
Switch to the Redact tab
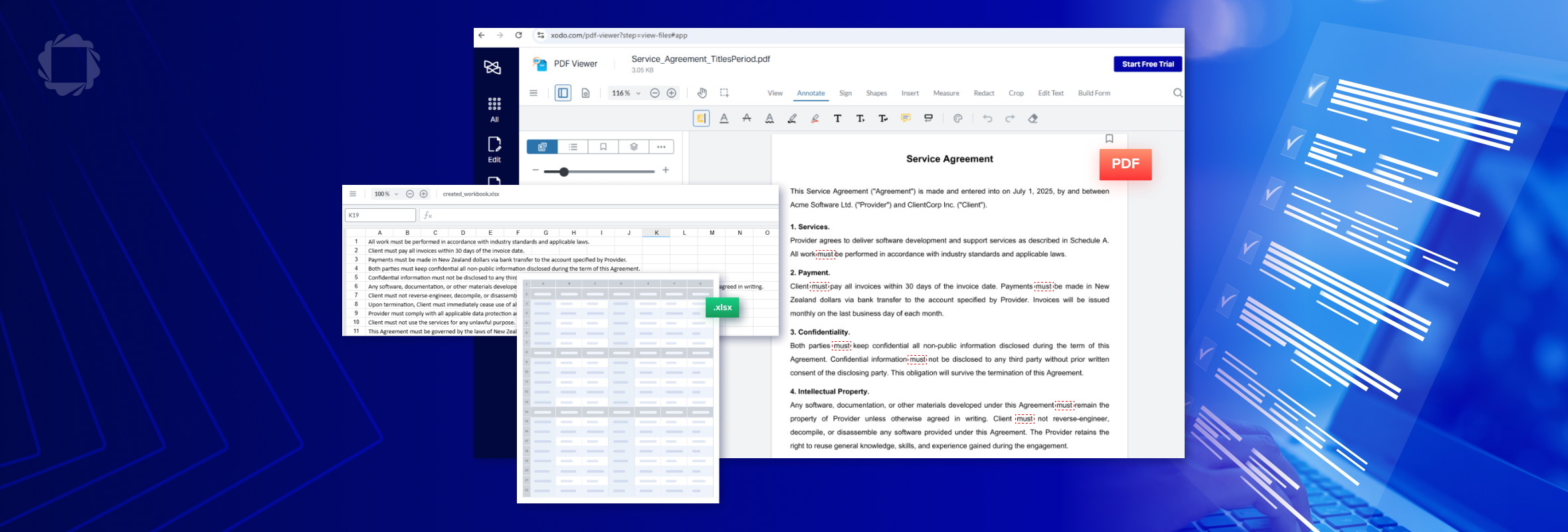coord(984,93)
